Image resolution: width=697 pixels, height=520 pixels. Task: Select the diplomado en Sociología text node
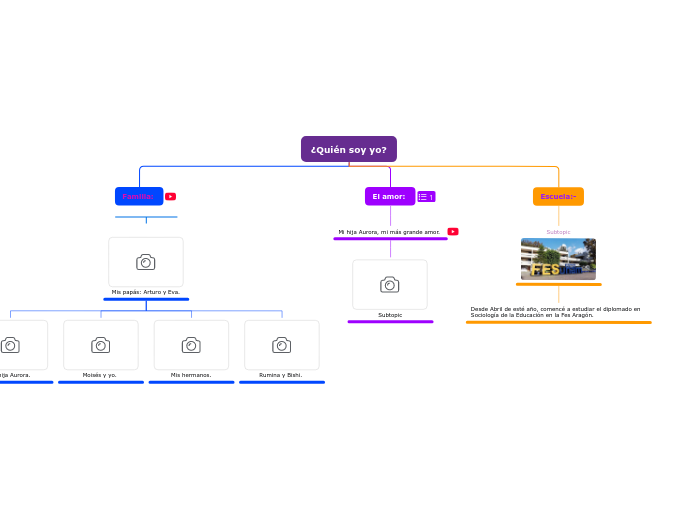click(556, 312)
